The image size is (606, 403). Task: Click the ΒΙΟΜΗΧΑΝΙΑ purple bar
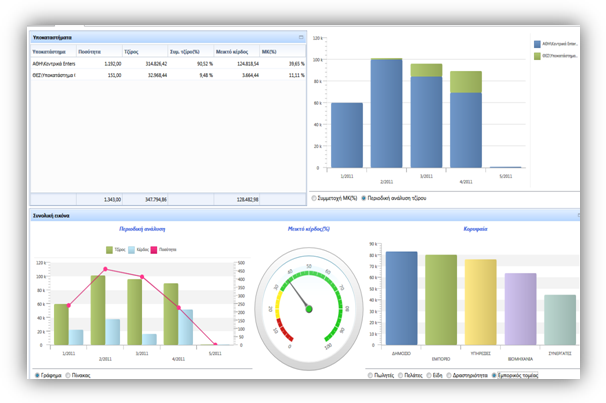(520, 309)
